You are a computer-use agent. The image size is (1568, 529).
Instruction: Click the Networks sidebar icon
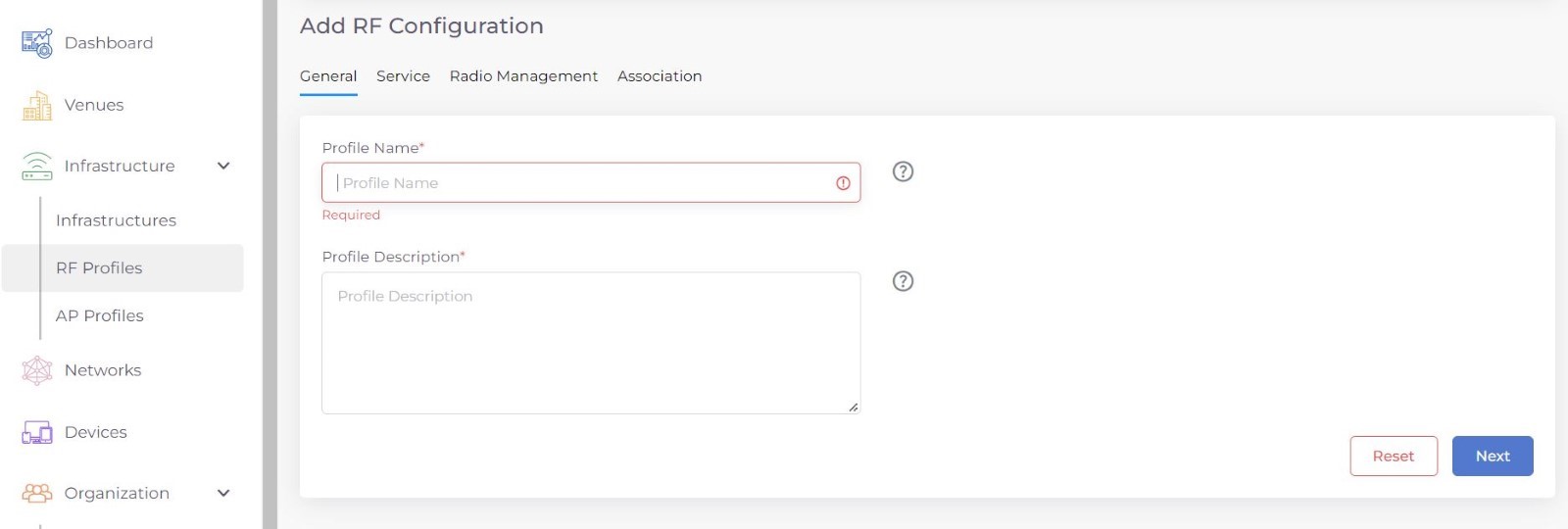coord(37,370)
